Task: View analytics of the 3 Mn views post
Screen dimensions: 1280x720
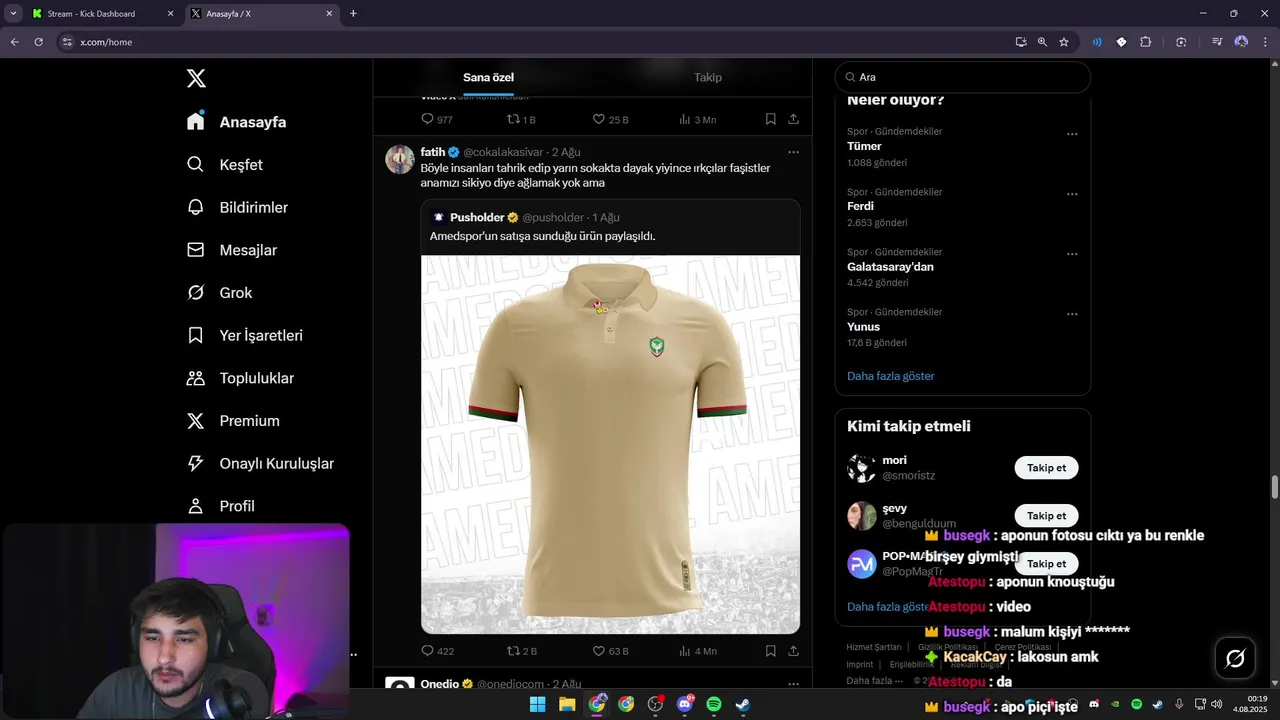Action: (697, 119)
